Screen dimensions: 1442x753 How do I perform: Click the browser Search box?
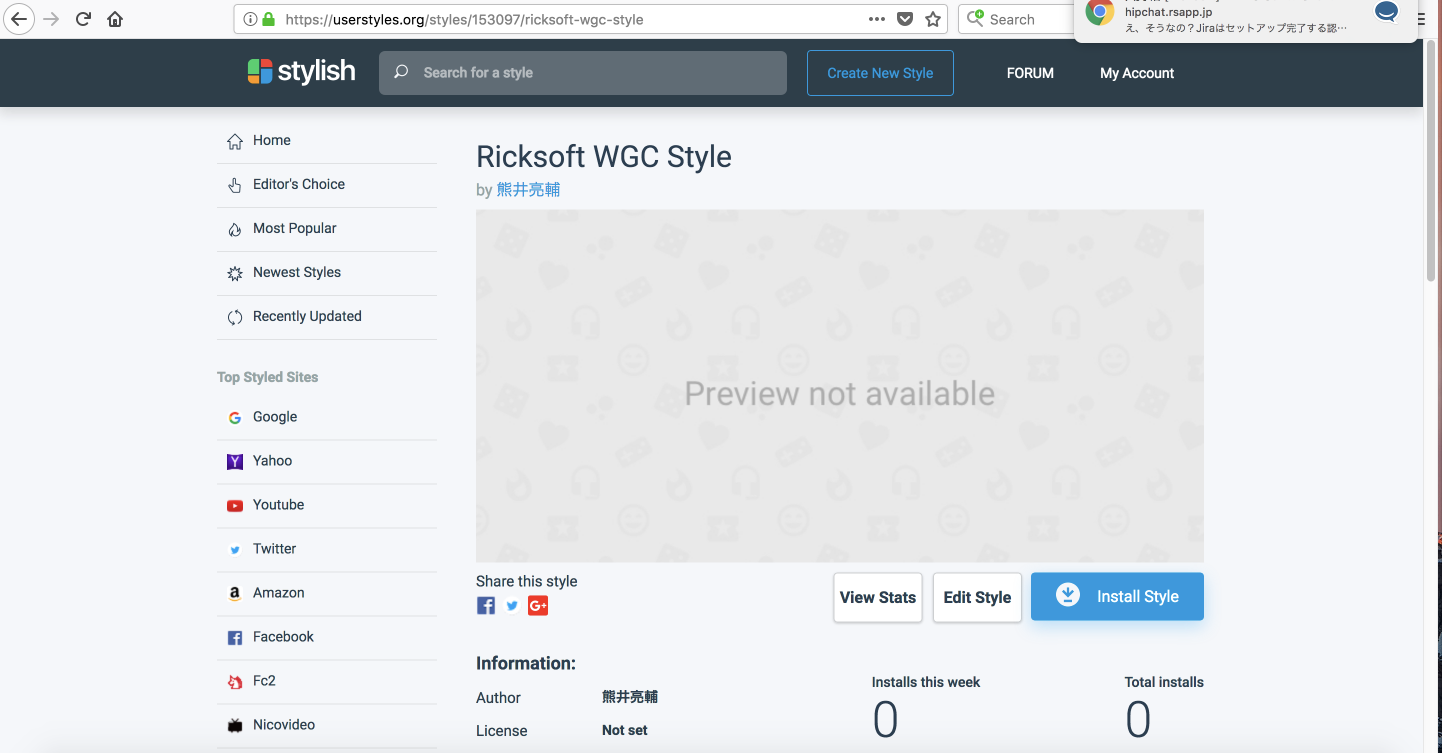[1015, 19]
